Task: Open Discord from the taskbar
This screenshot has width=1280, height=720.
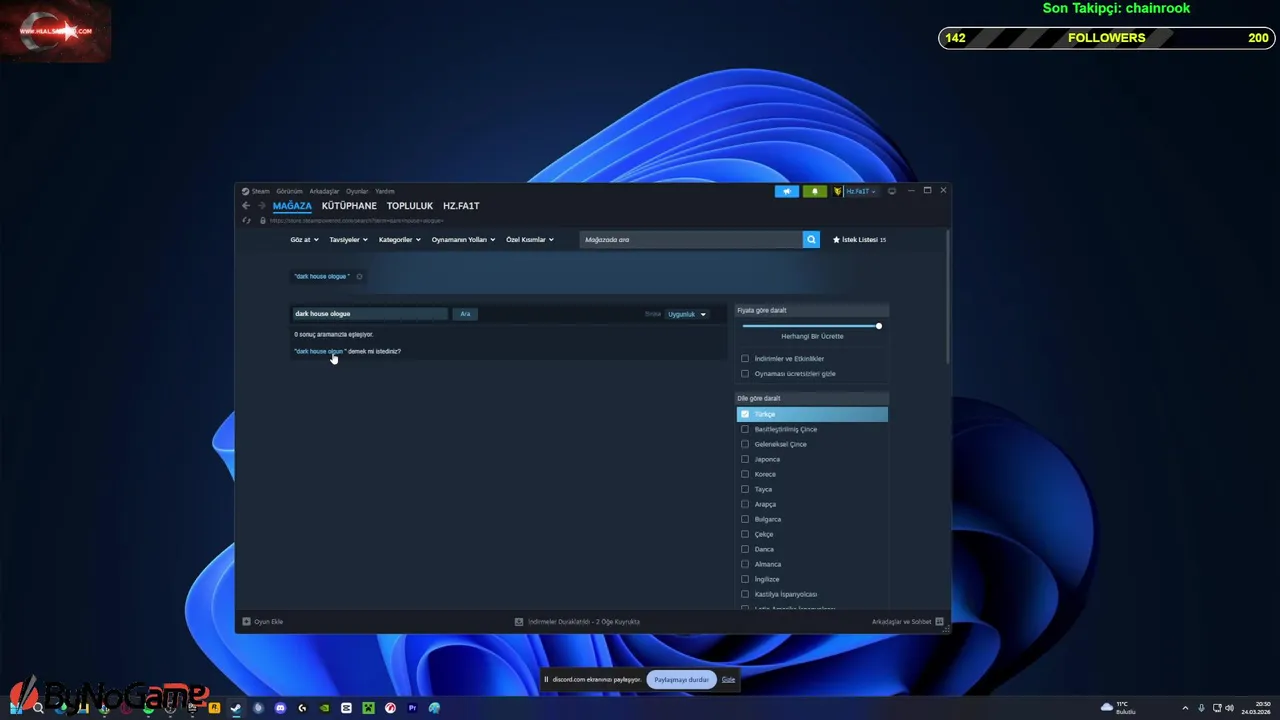Action: [280, 708]
